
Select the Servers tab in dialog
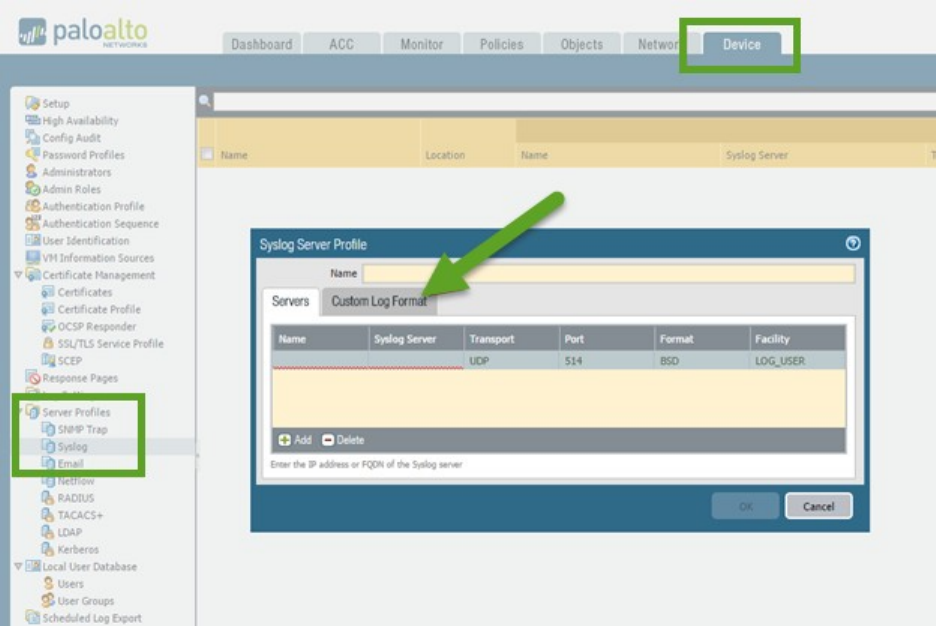291,301
